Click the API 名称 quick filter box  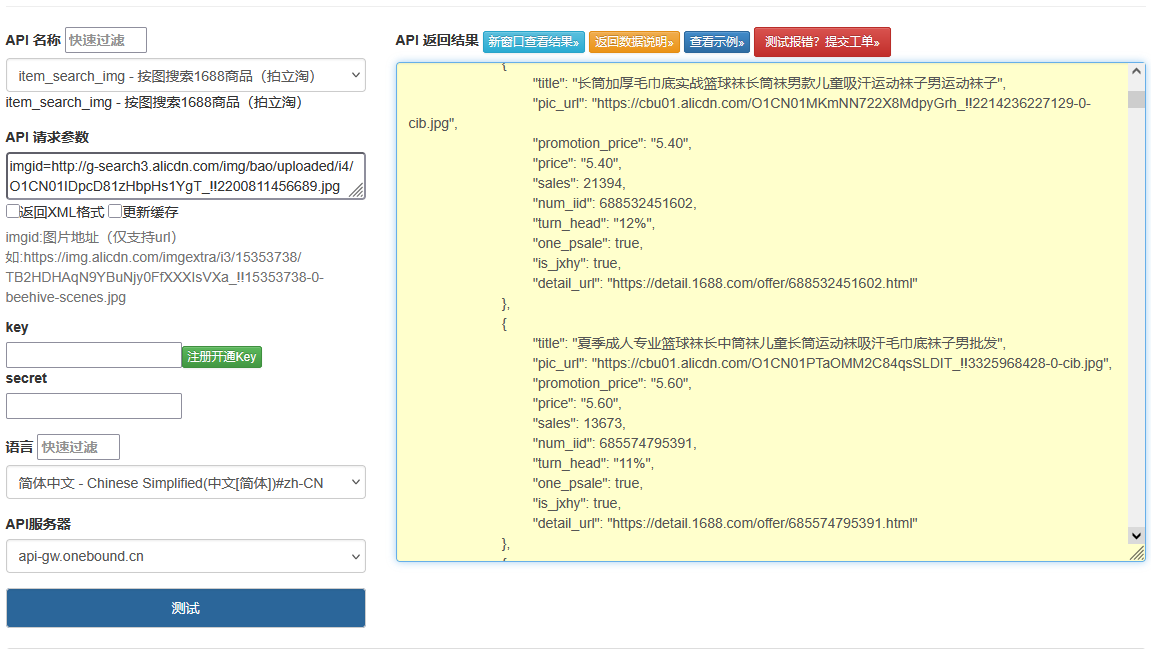pos(105,40)
